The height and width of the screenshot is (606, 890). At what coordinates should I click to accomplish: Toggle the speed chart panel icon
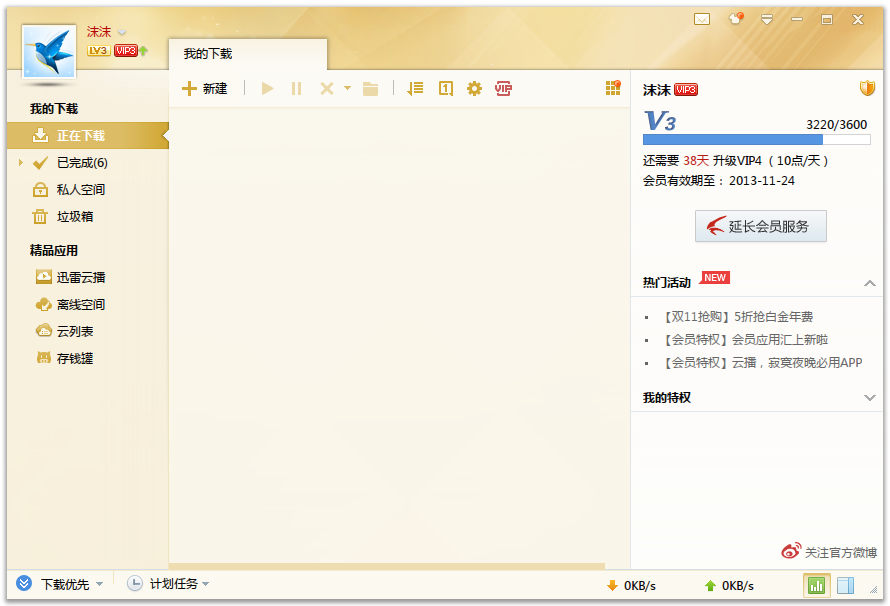817,586
